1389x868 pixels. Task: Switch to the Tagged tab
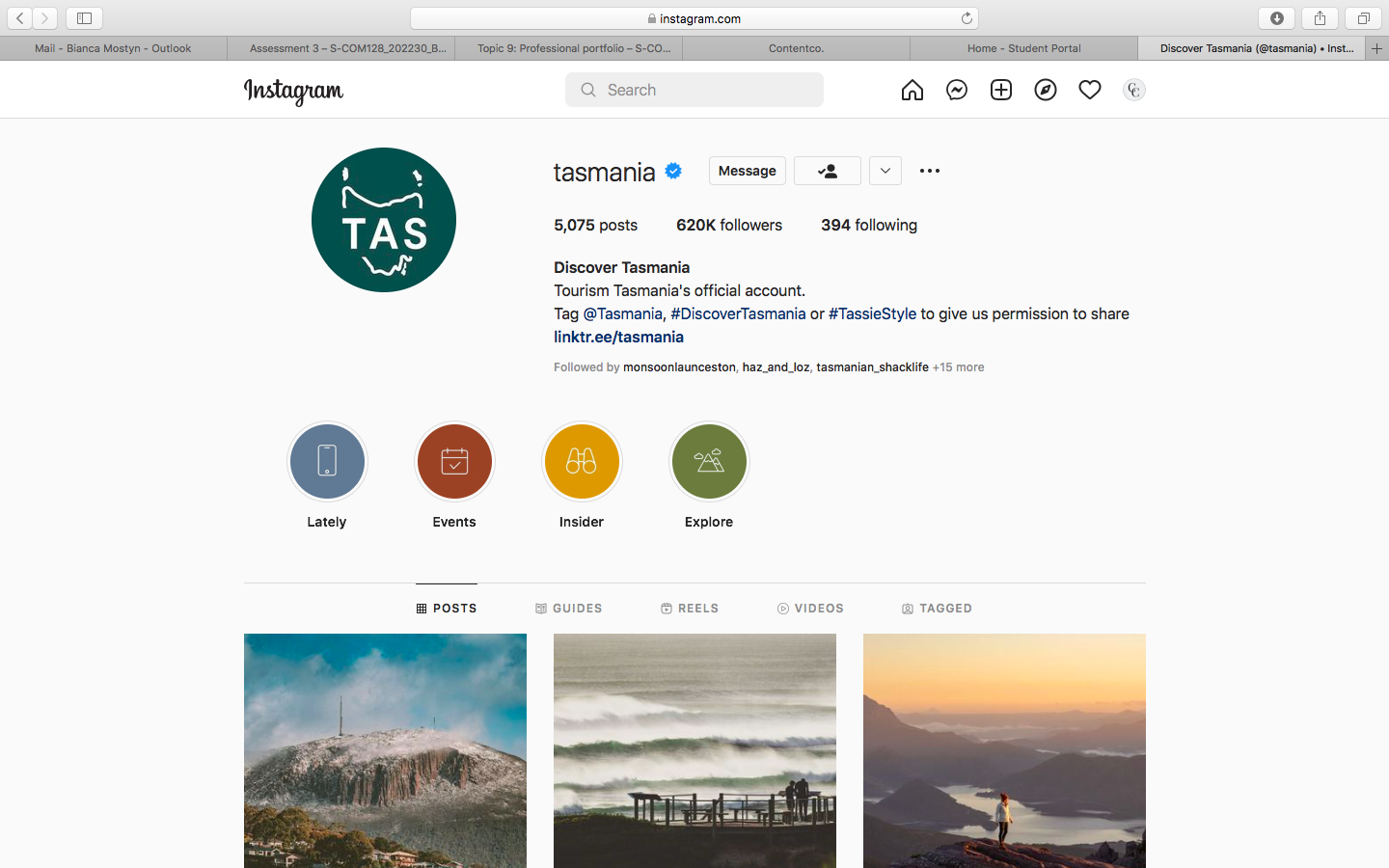[x=937, y=609]
